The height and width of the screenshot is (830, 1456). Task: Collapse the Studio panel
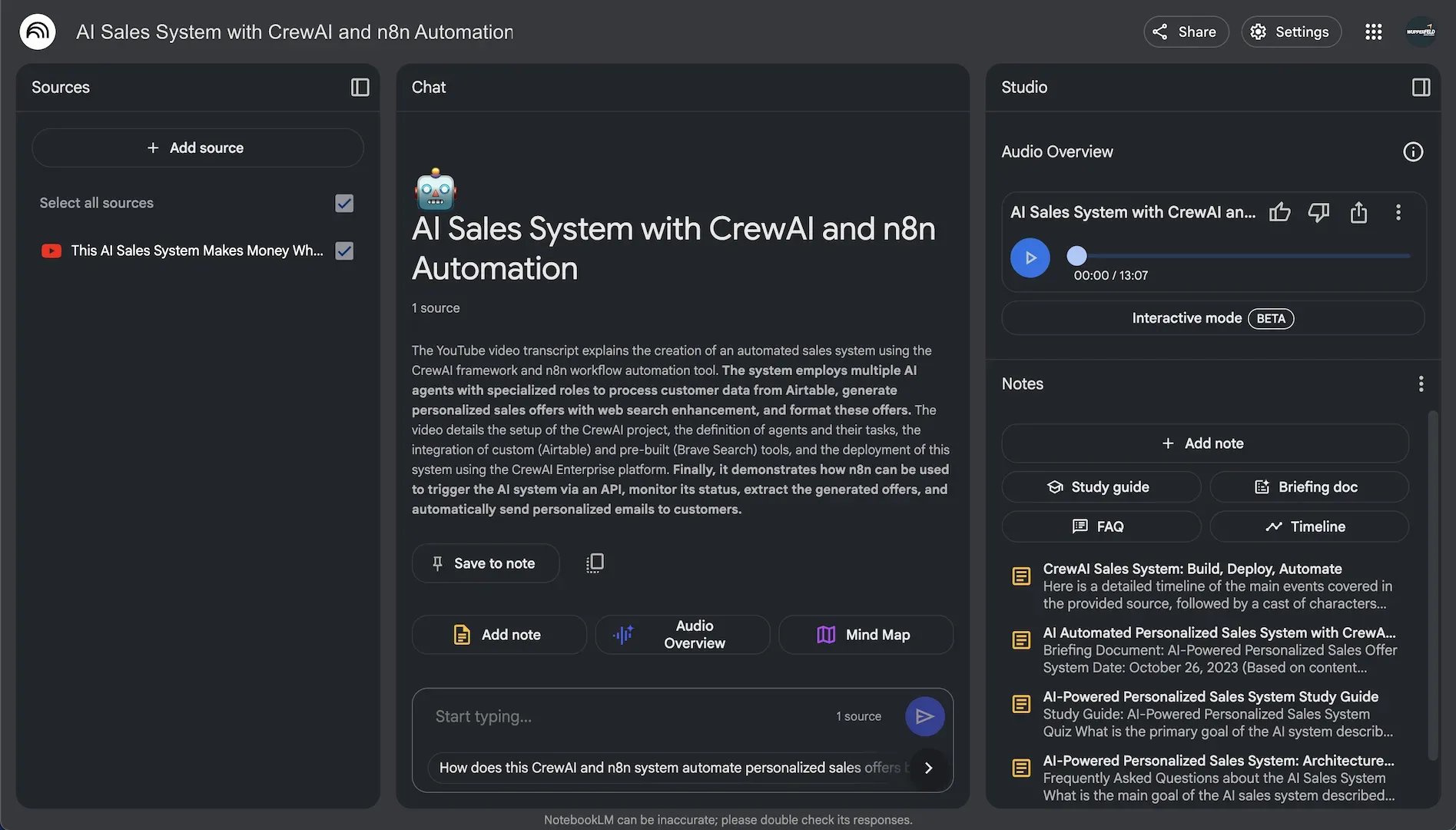1421,87
